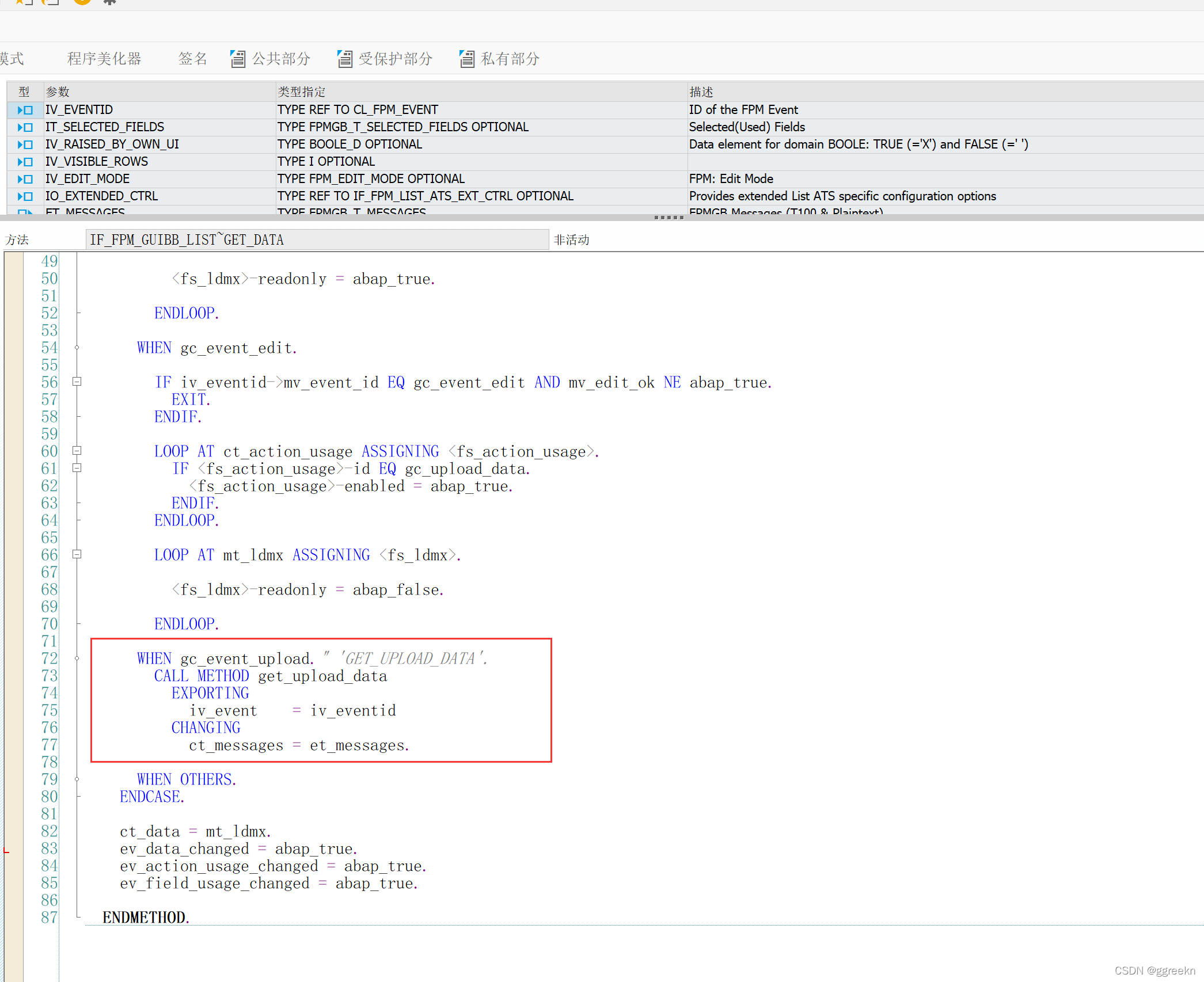Click the panel splitter handle dots

(x=669, y=218)
